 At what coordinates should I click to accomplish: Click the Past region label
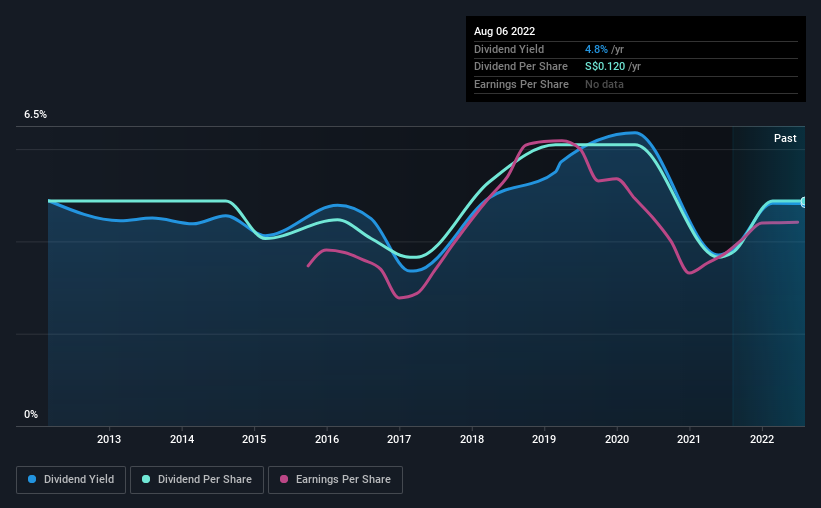(x=785, y=138)
